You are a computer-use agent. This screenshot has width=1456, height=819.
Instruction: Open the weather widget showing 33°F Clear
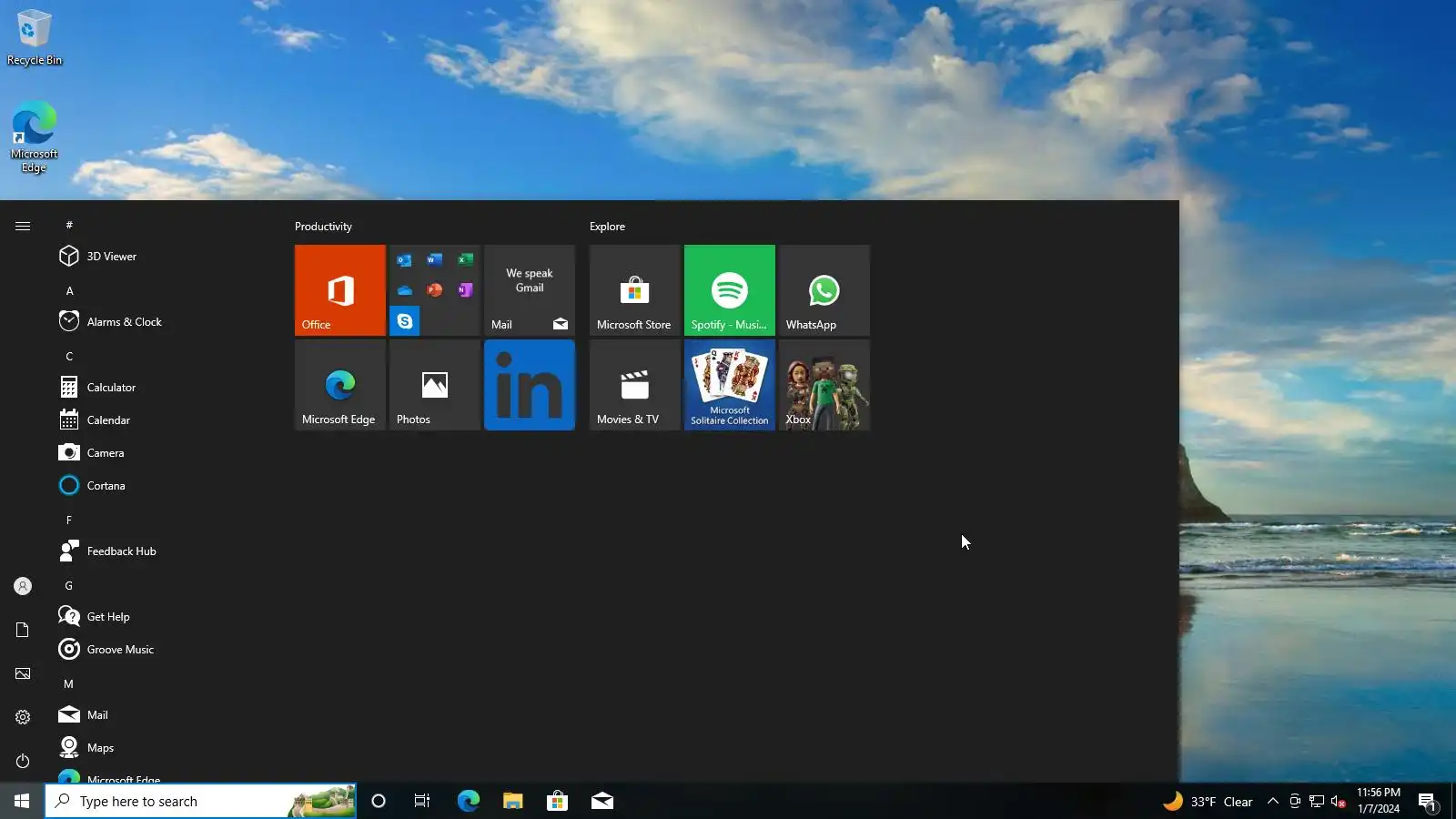(1208, 801)
